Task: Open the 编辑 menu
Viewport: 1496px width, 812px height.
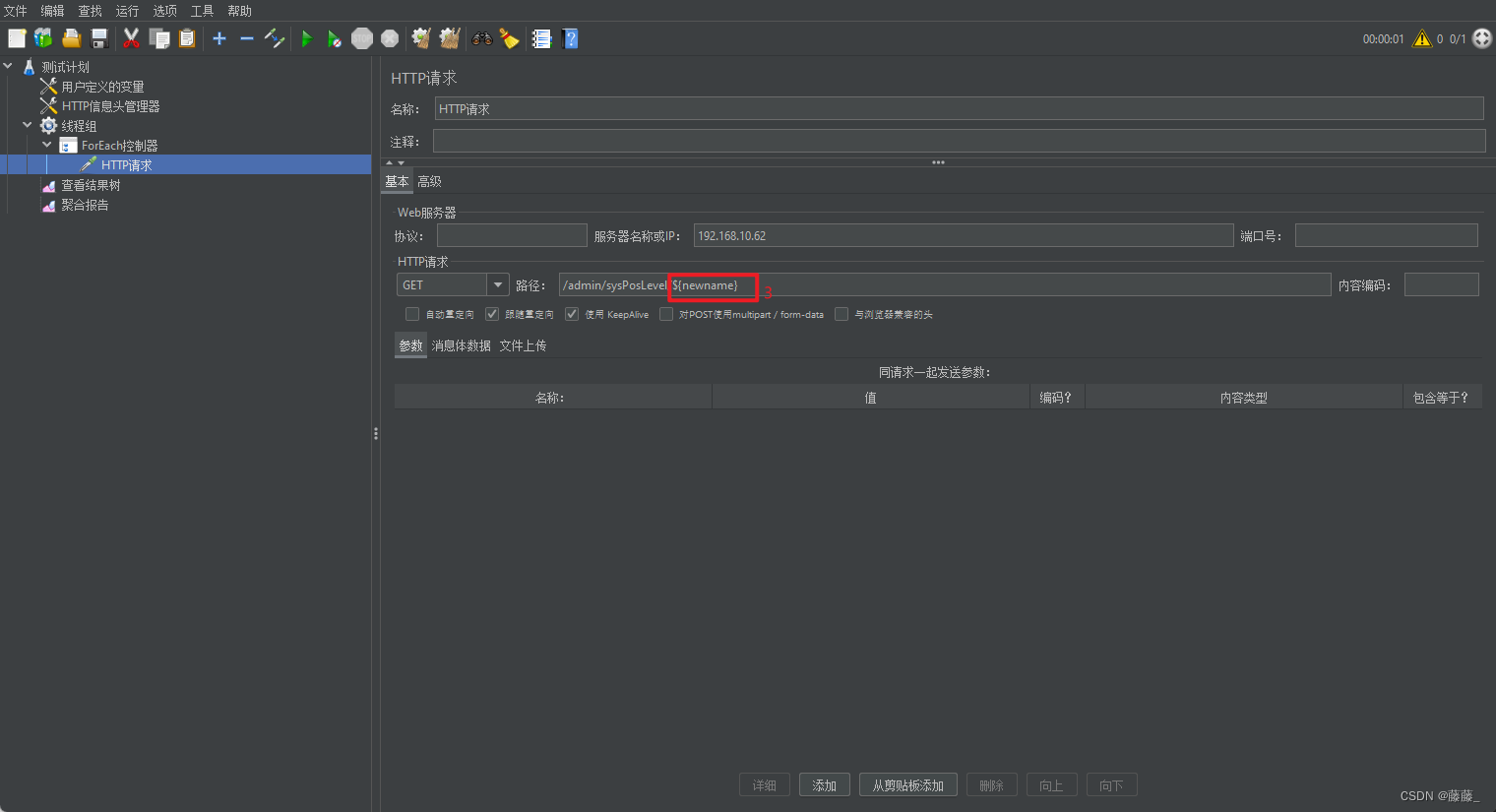Action: point(52,11)
